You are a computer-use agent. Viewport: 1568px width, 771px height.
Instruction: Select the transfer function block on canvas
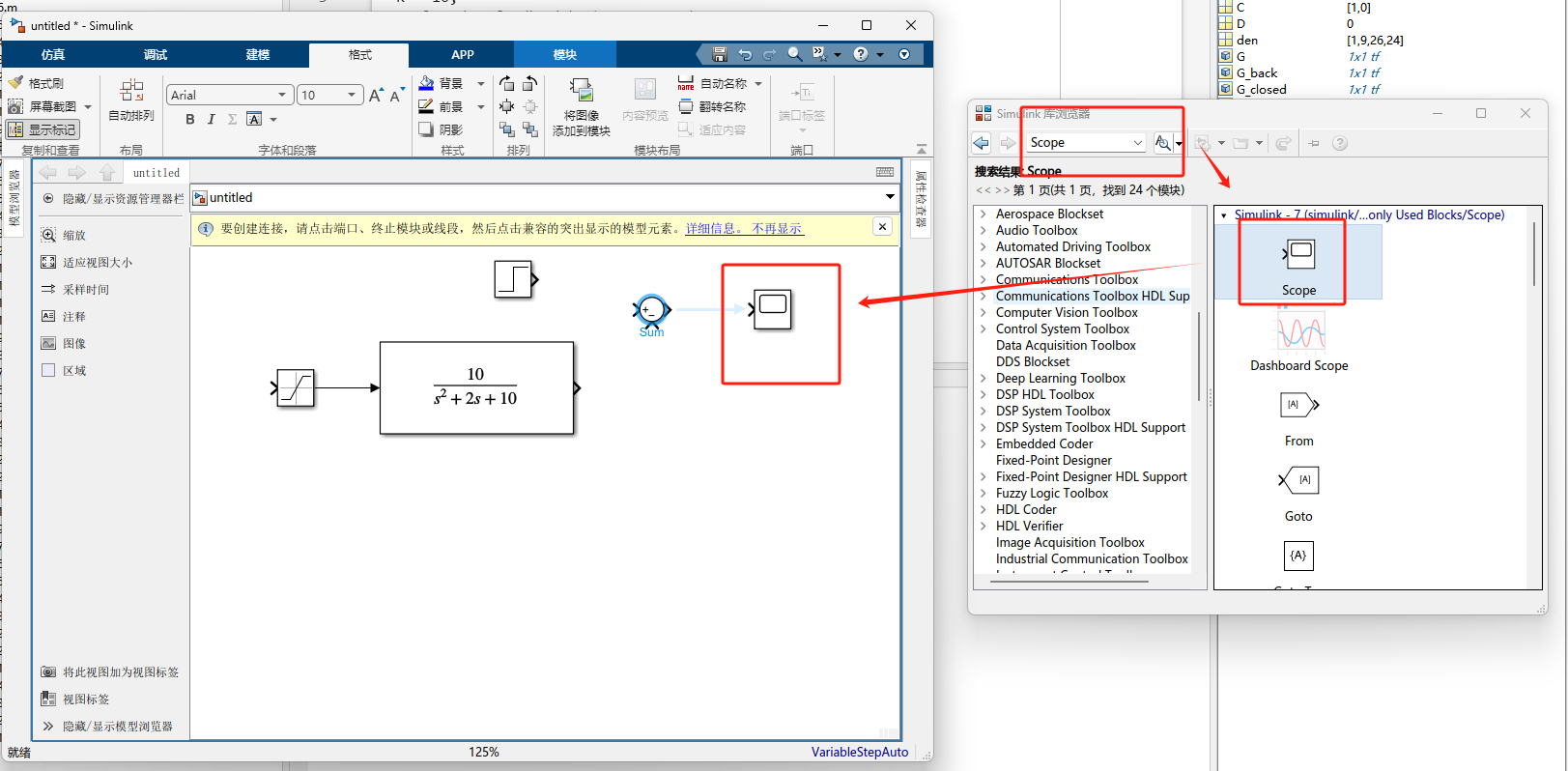tap(477, 387)
